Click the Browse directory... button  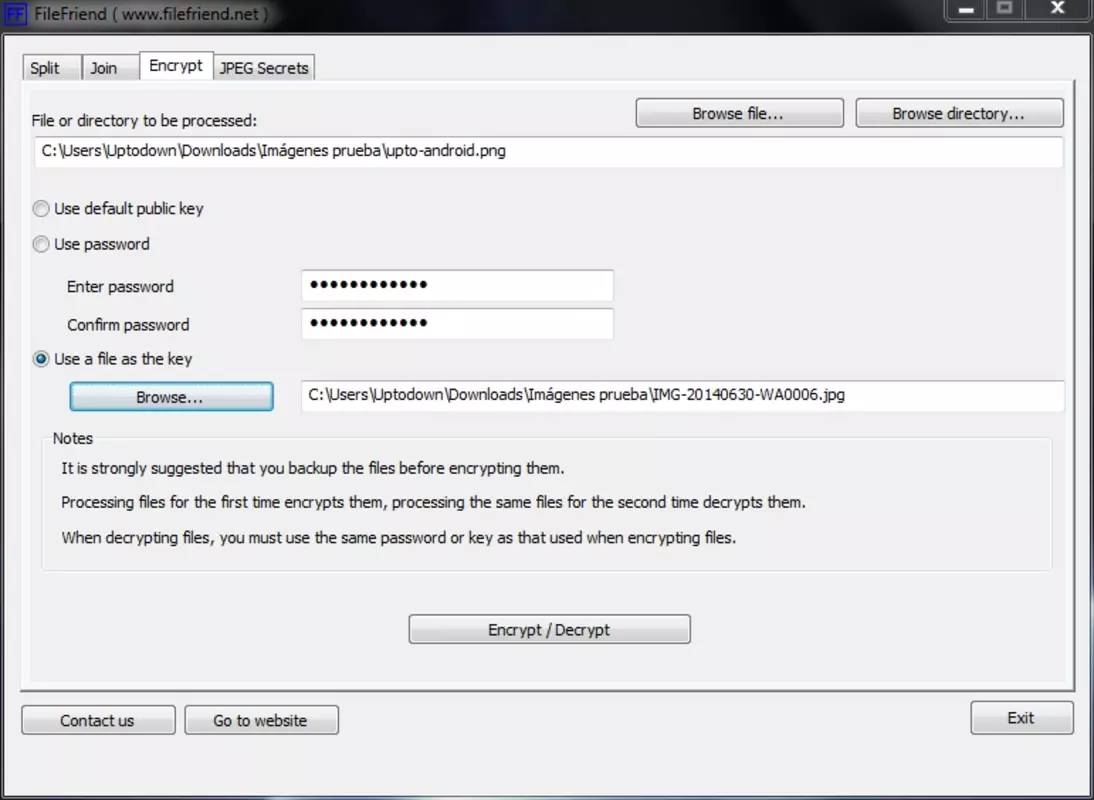(x=959, y=113)
